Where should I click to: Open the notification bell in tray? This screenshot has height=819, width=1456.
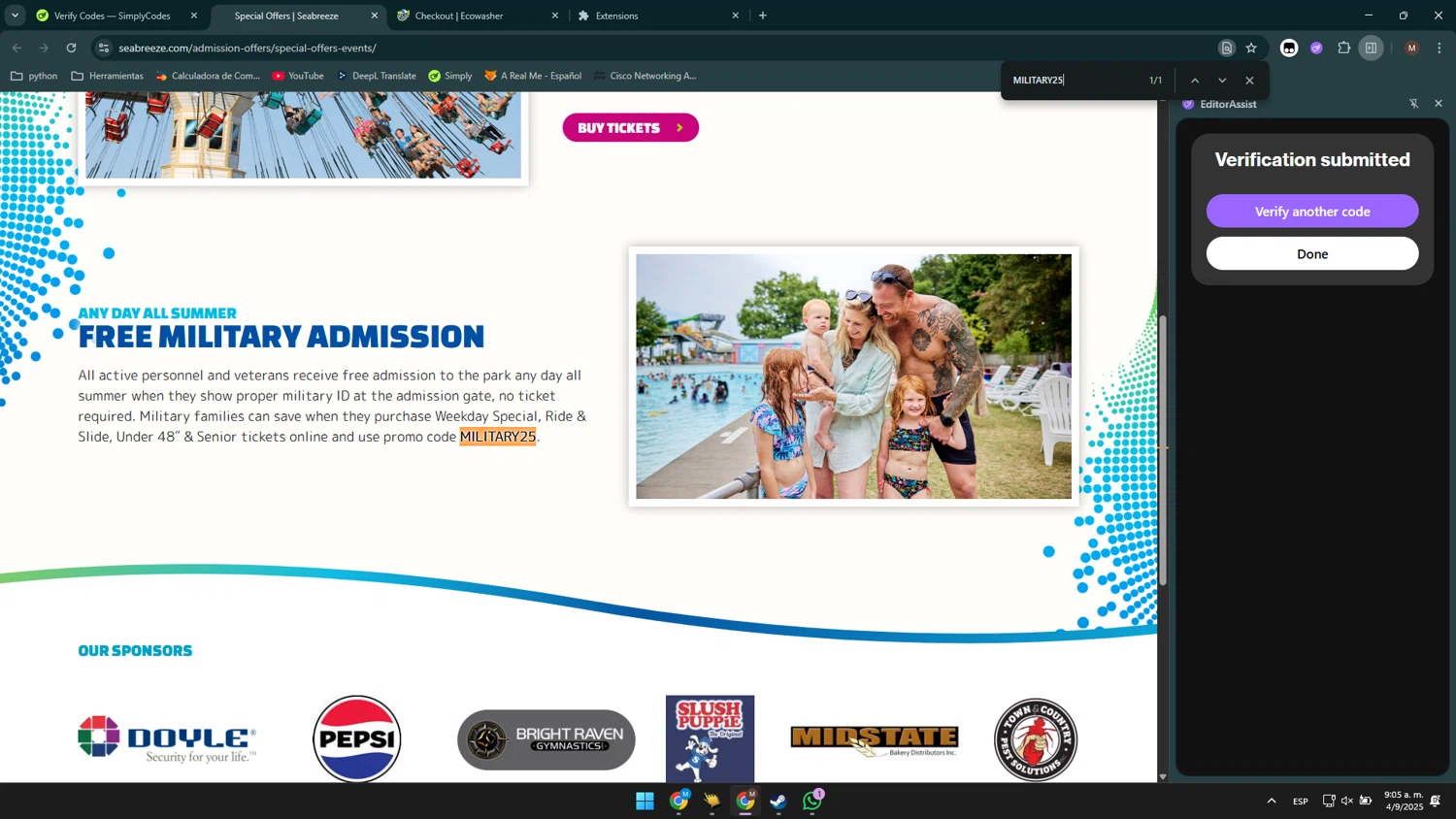pyautogui.click(x=1436, y=801)
